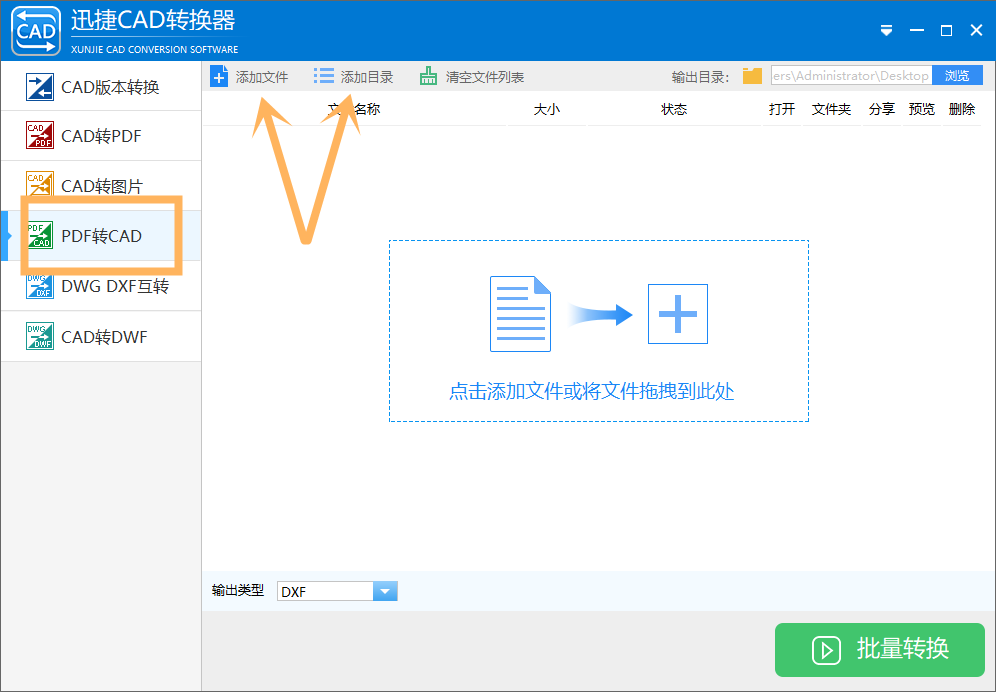Click the broom icon to clear list
The width and height of the screenshot is (996, 692).
pos(428,76)
